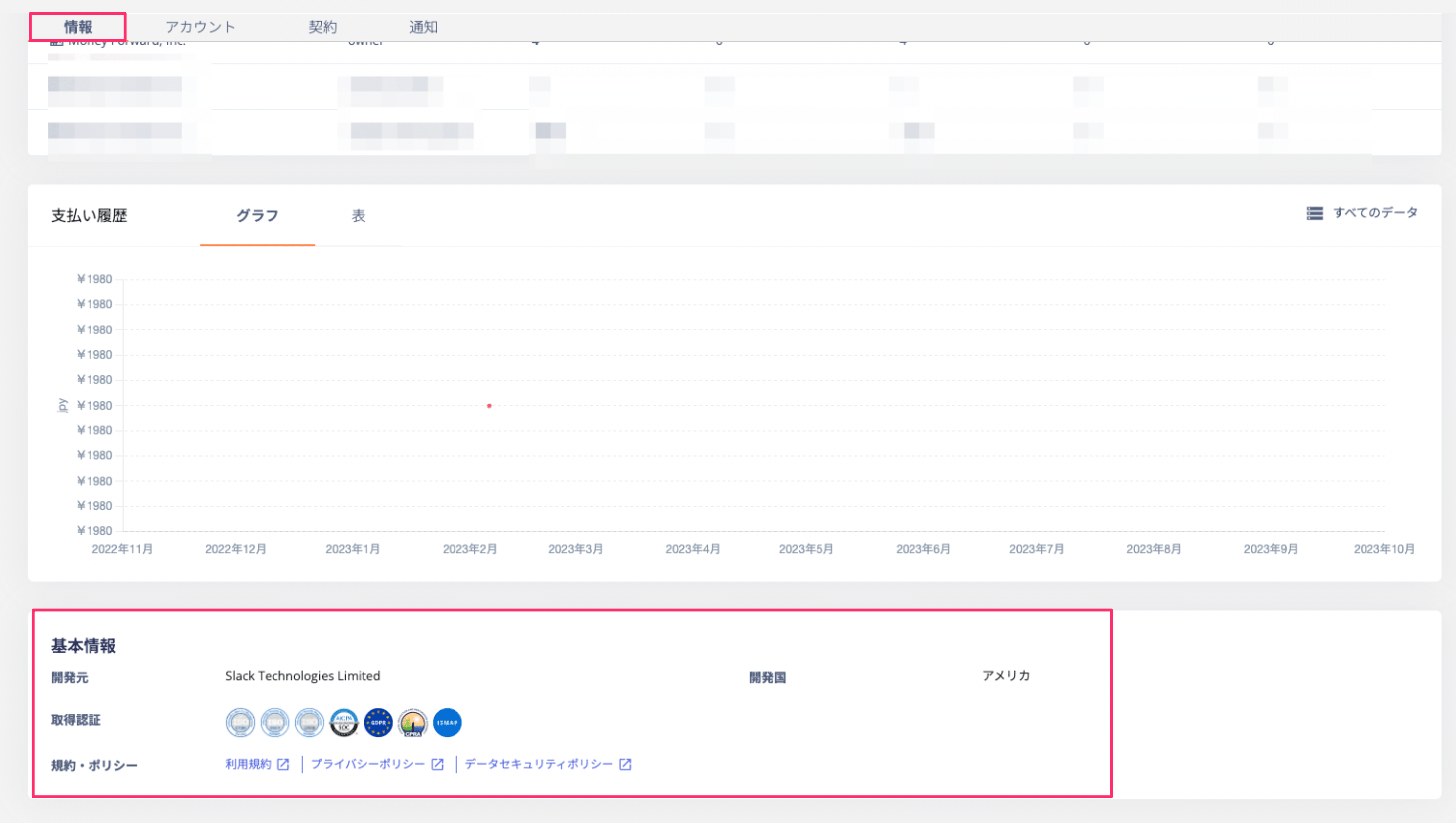Image resolution: width=1456 pixels, height=823 pixels.
Task: Click the GDPR certification badge
Action: tap(378, 723)
